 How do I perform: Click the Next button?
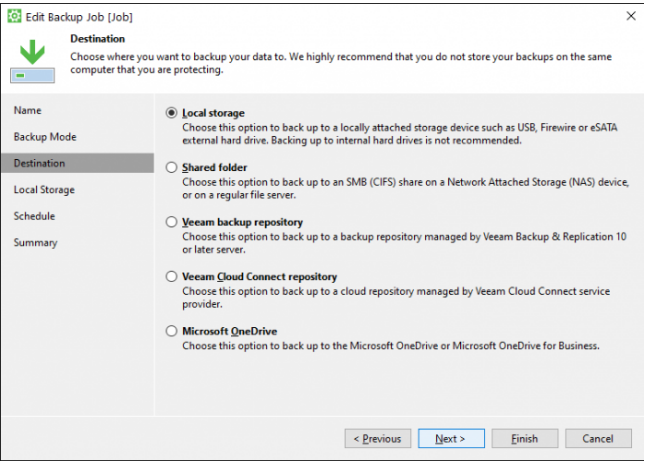pyautogui.click(x=451, y=438)
